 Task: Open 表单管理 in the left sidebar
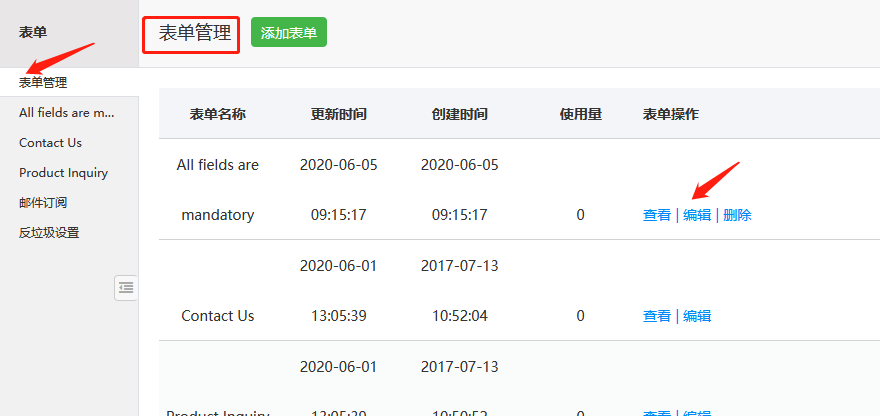[x=43, y=82]
